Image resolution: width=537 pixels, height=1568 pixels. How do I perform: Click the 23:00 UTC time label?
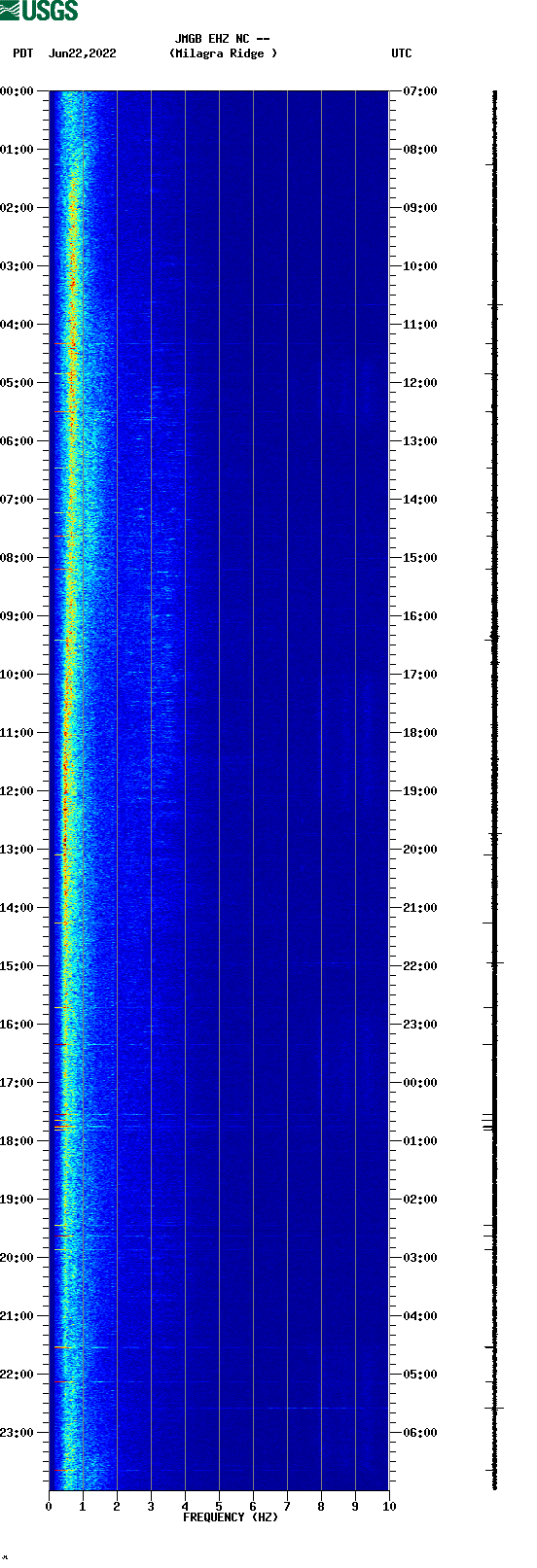click(420, 1025)
